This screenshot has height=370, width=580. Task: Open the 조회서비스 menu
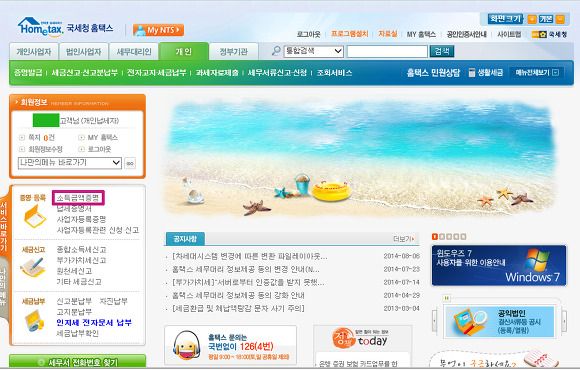point(334,73)
